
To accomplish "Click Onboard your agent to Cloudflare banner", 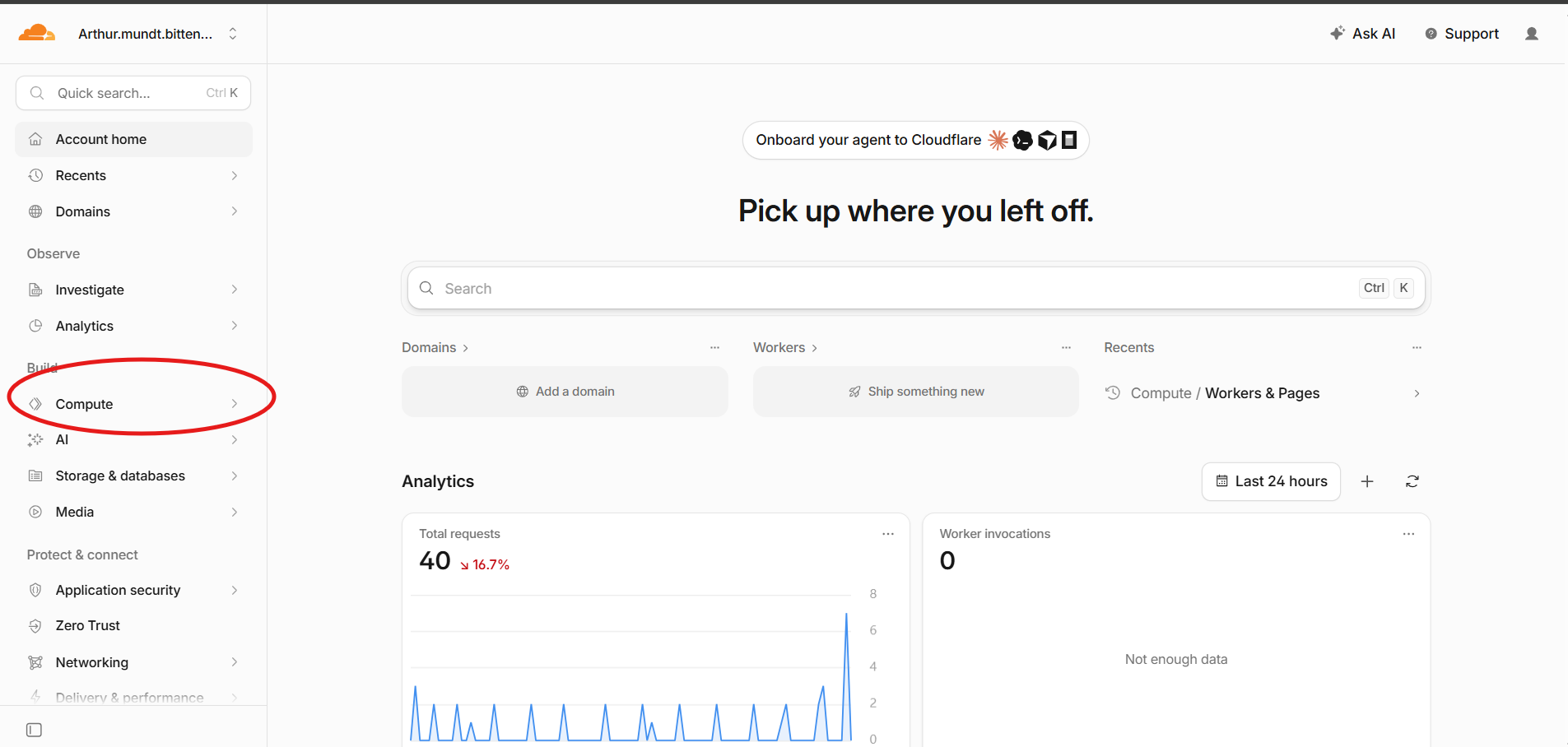I will [x=915, y=141].
